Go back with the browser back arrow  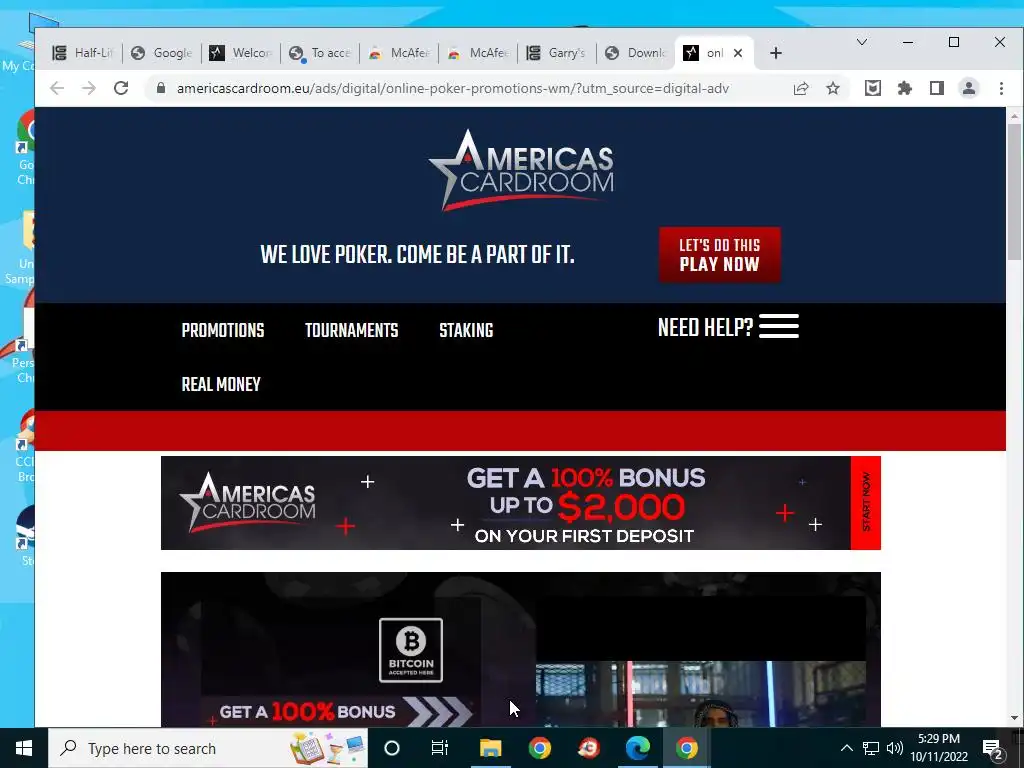(57, 88)
